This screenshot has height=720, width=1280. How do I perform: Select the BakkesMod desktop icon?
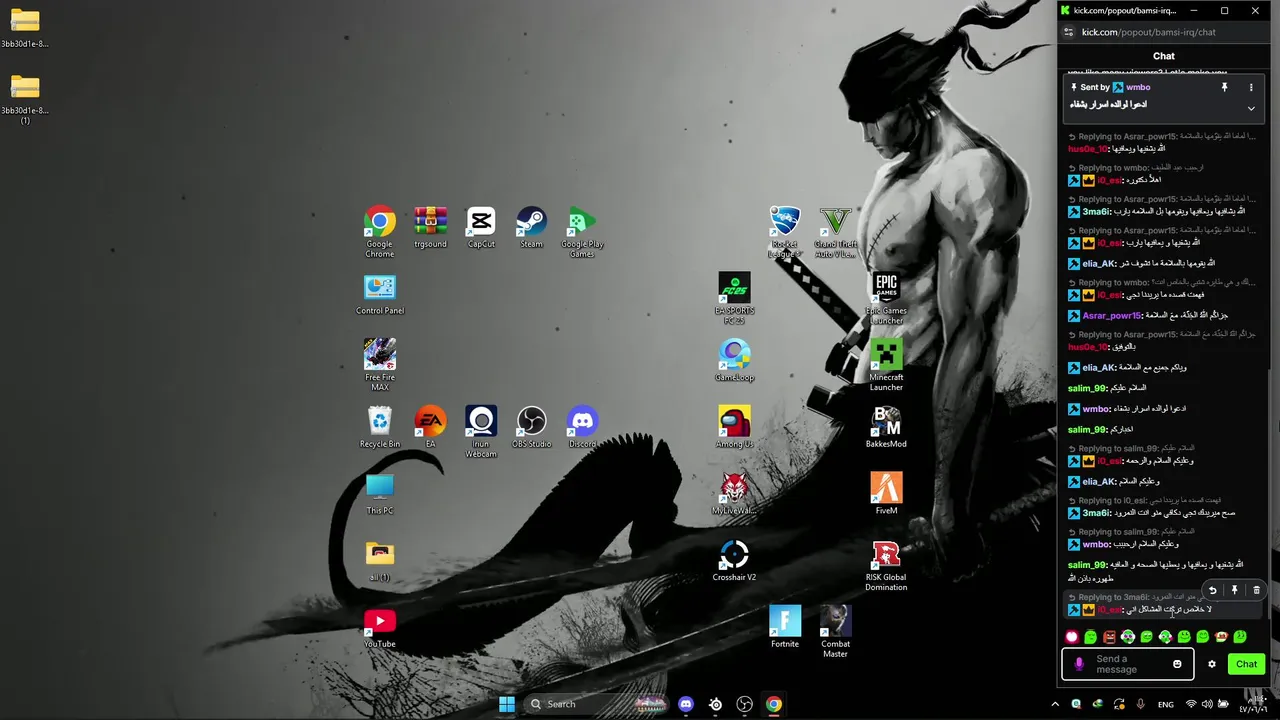pos(886,427)
